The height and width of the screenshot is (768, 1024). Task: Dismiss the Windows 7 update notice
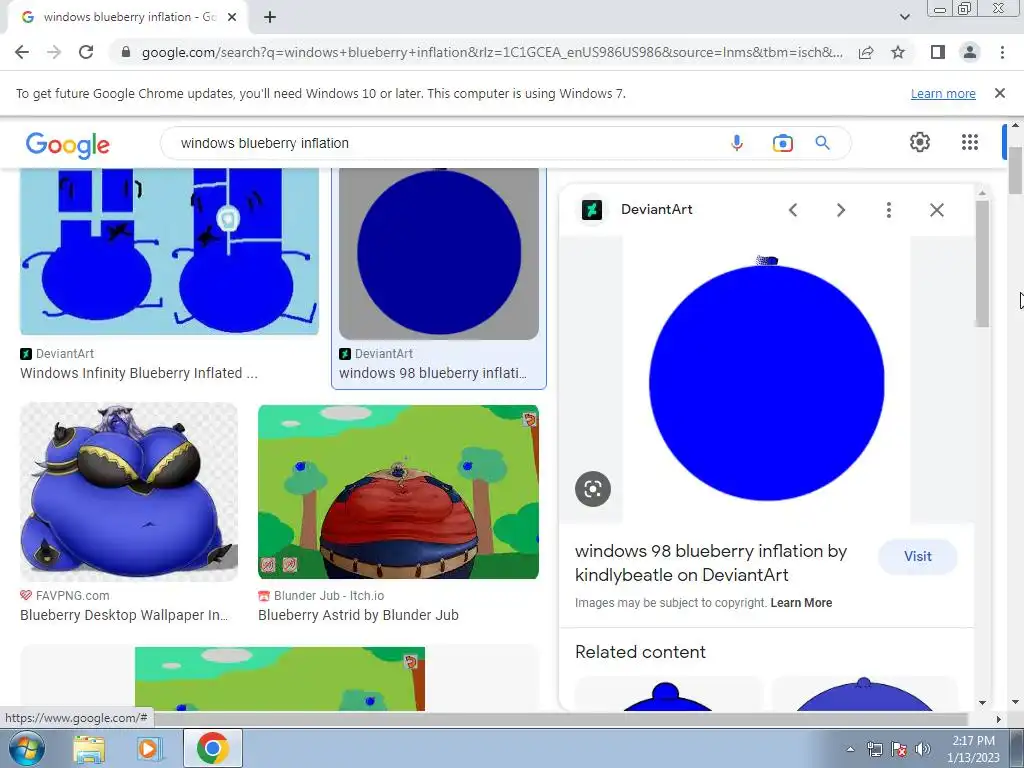coord(1000,93)
